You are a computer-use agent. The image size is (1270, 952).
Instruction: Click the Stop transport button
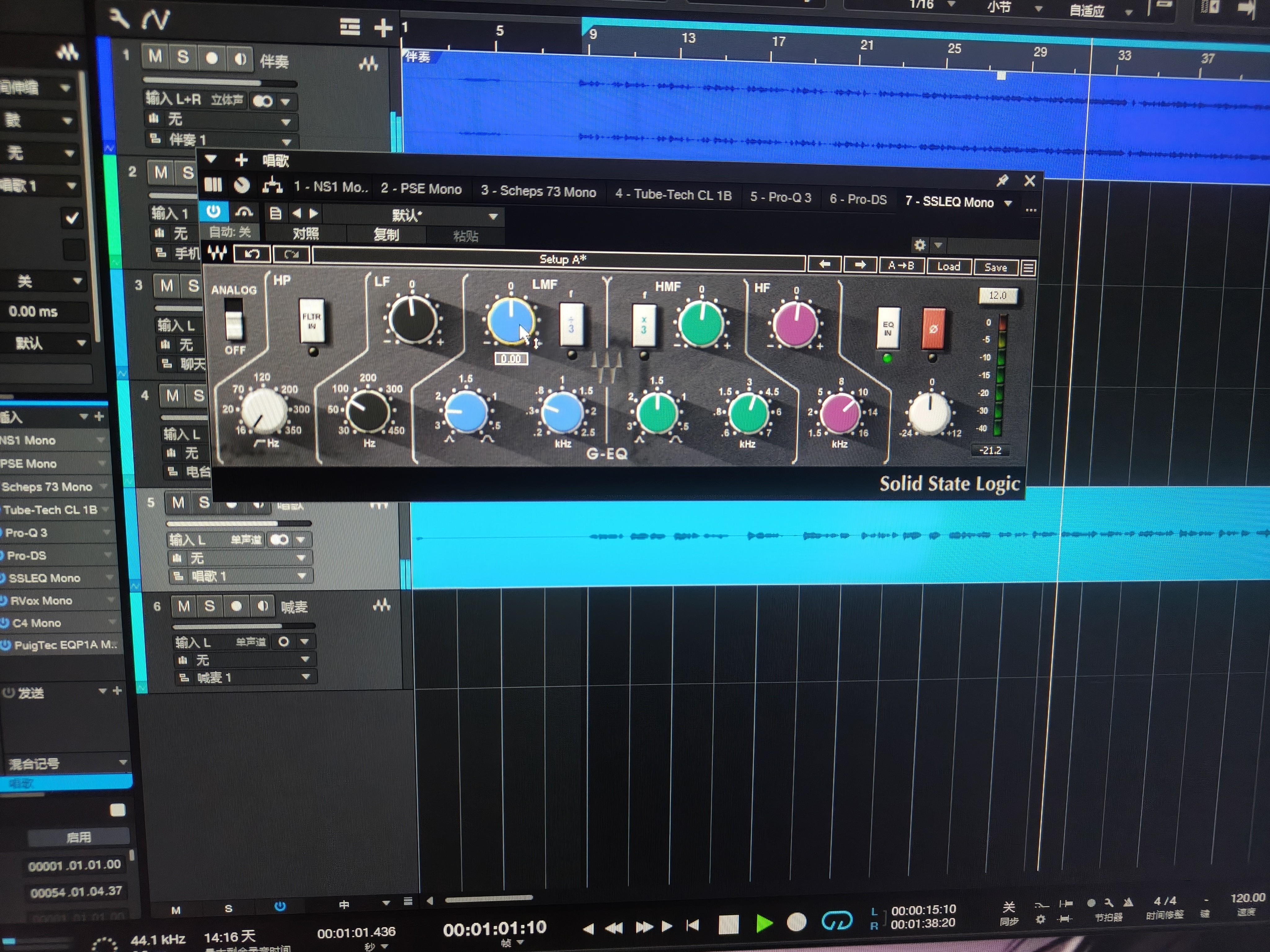(x=729, y=924)
